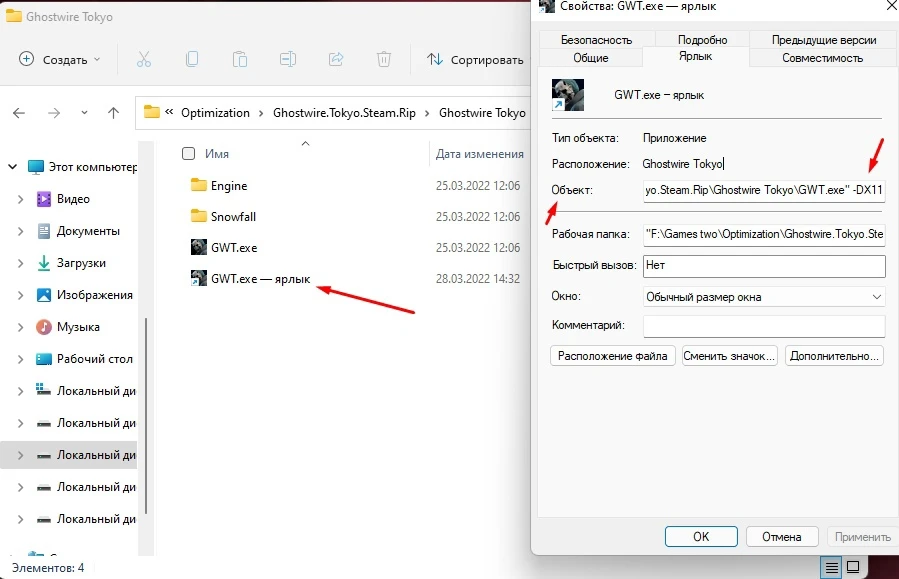This screenshot has width=899, height=579.
Task: Collapse the Этот компьютер tree node
Action: pos(13,167)
